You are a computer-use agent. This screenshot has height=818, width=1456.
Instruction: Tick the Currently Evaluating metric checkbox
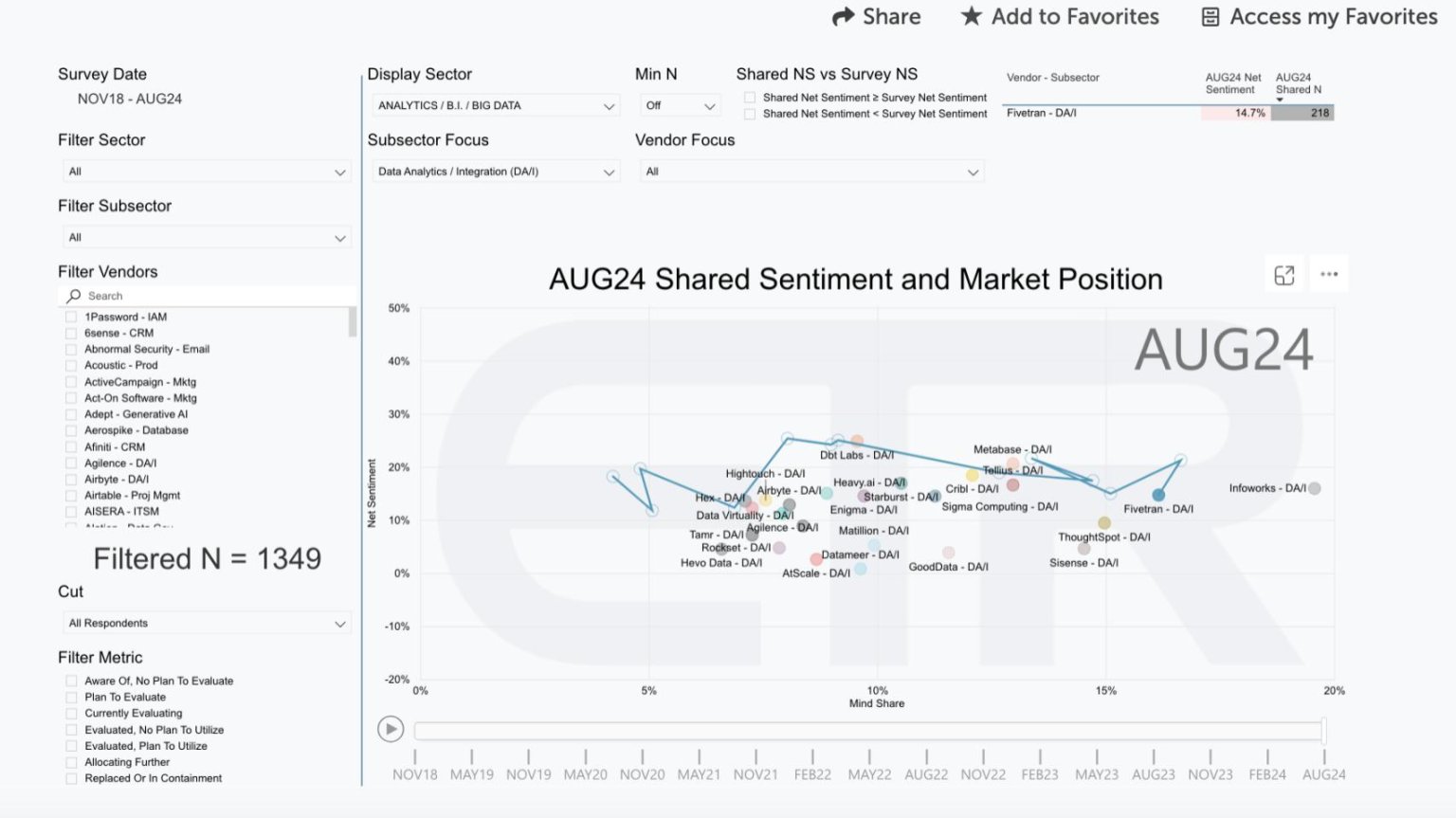[71, 714]
